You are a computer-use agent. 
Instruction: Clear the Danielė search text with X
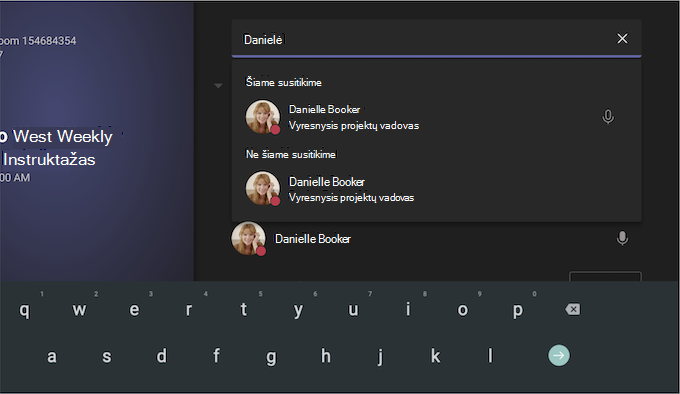[622, 39]
